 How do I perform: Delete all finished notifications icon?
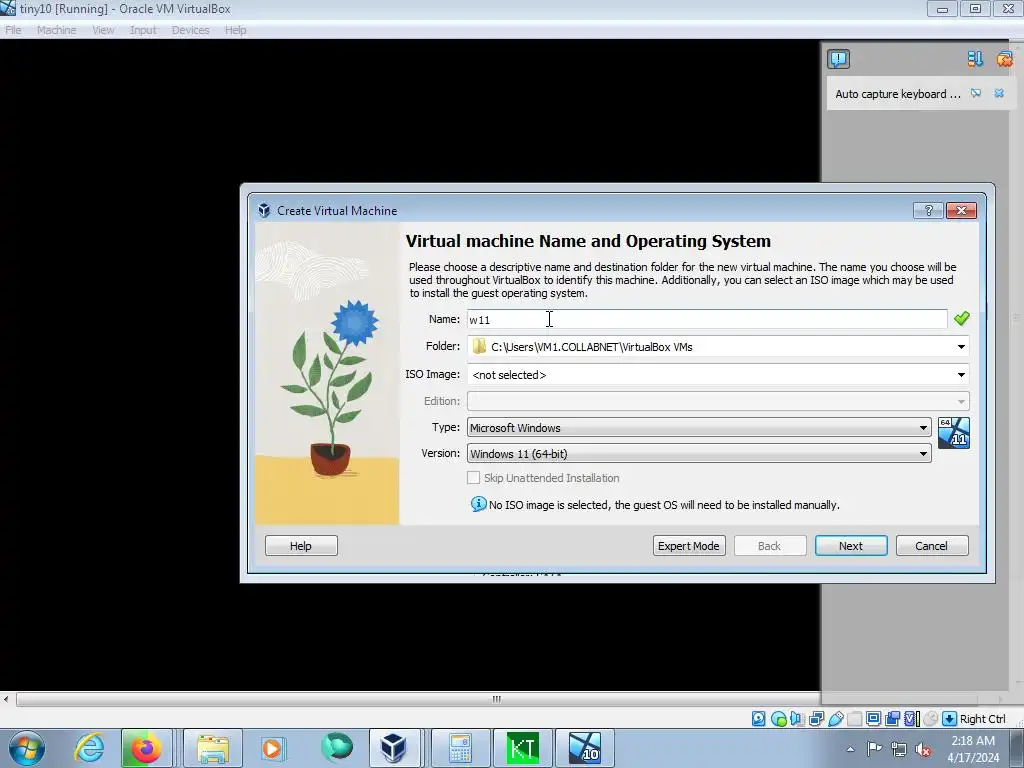tap(1004, 59)
